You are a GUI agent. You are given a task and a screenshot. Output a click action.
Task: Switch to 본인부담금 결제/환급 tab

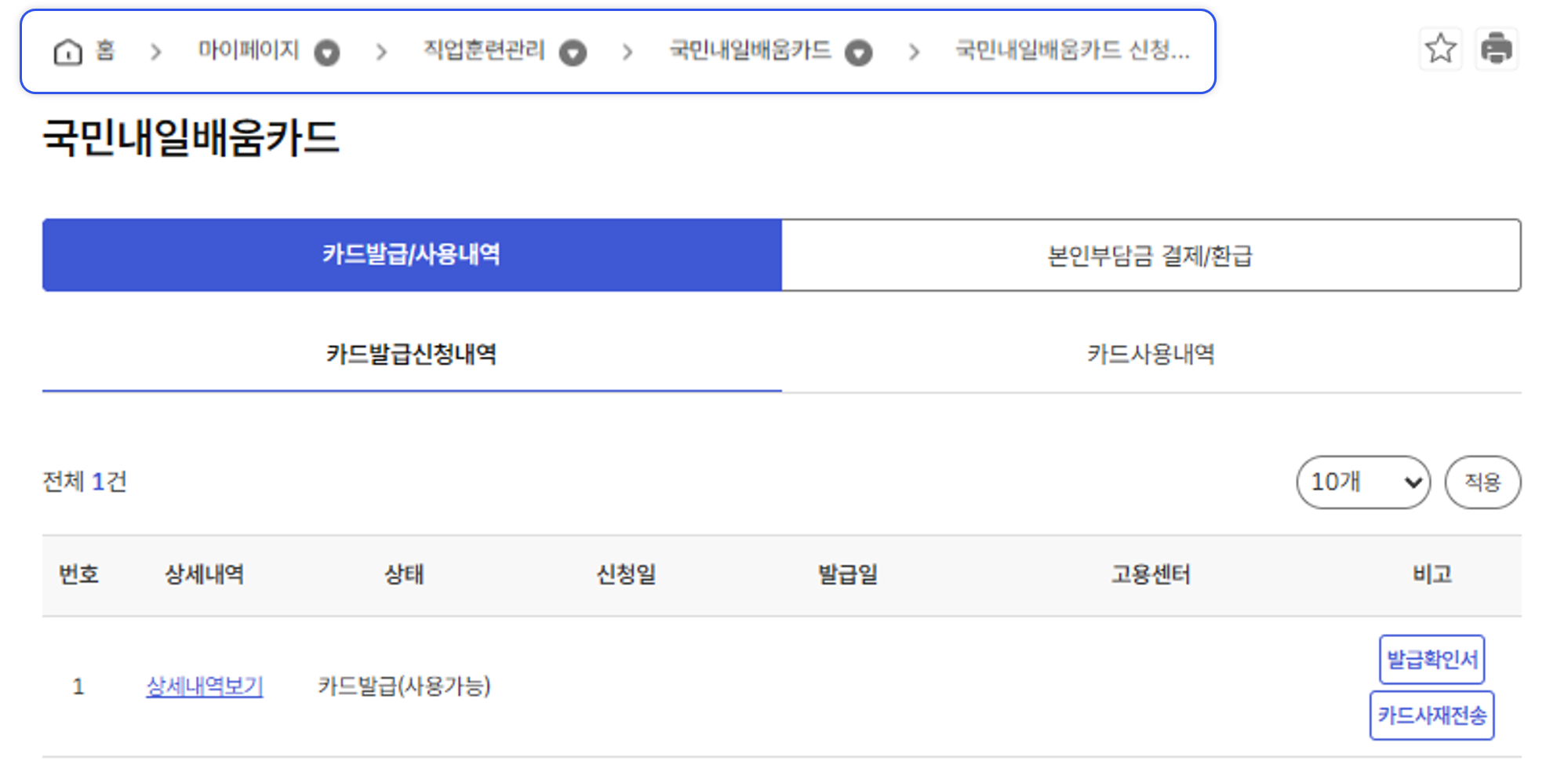coord(1151,255)
